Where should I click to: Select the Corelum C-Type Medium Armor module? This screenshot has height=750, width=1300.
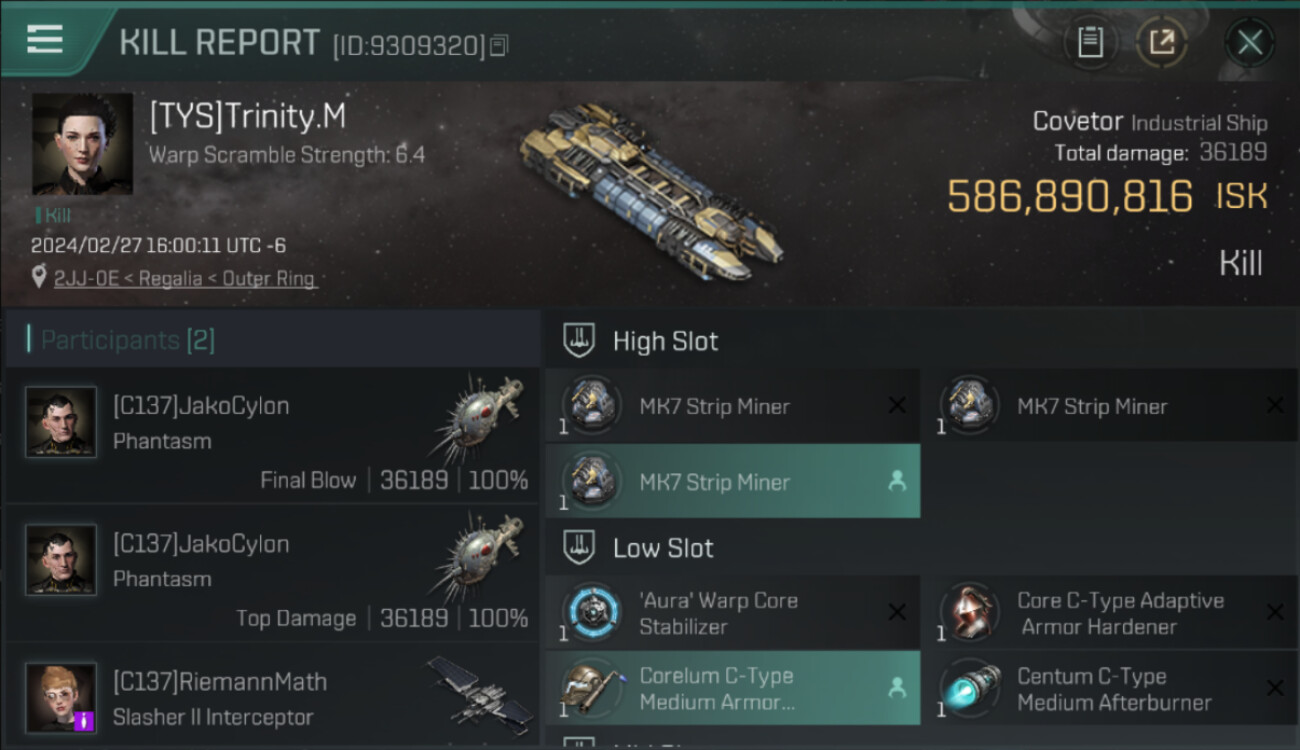pyautogui.click(x=732, y=688)
